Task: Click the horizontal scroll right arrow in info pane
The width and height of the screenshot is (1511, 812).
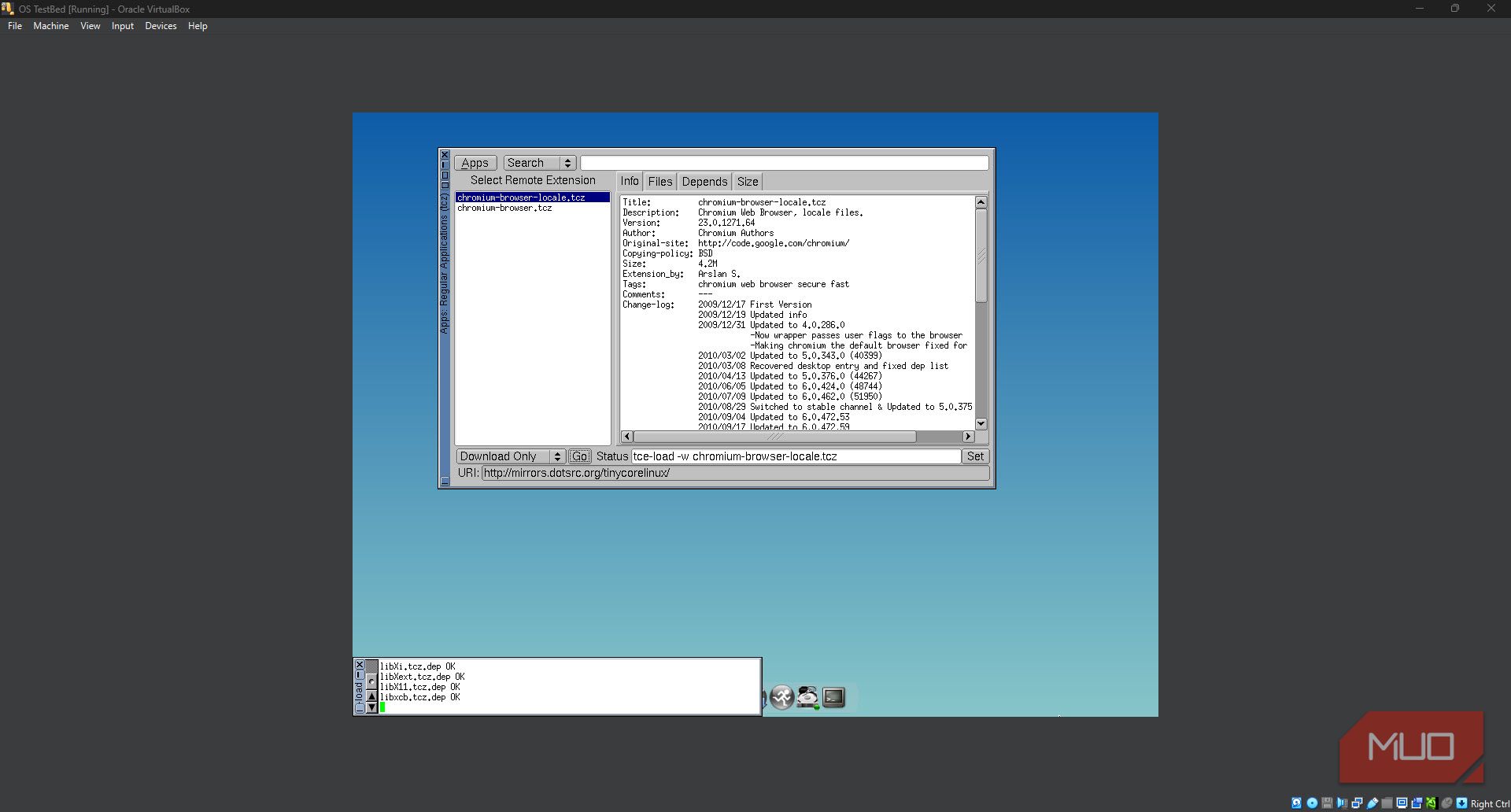Action: 968,437
